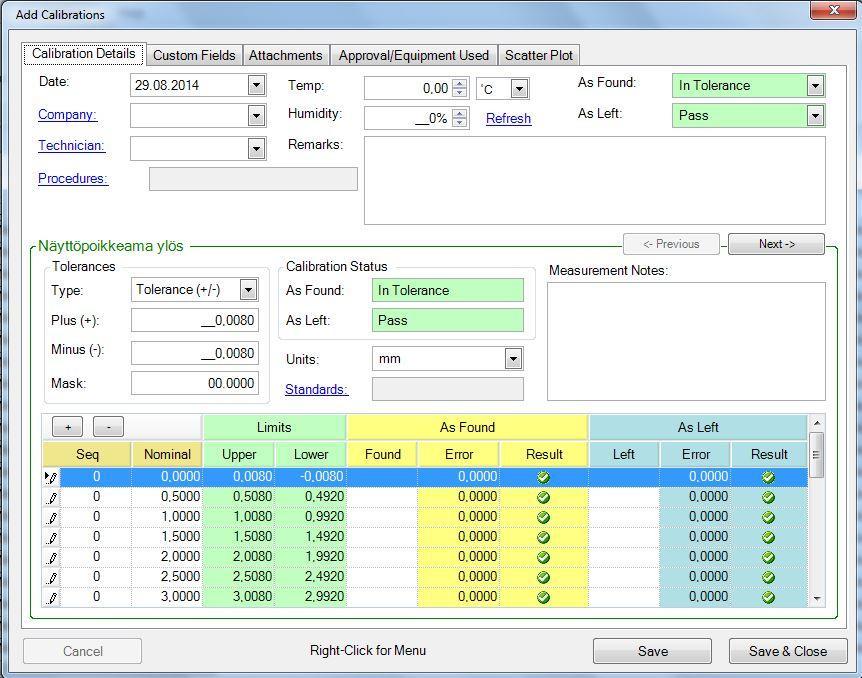Click the As Left result checkmark in the 1,0000 row

(769, 517)
